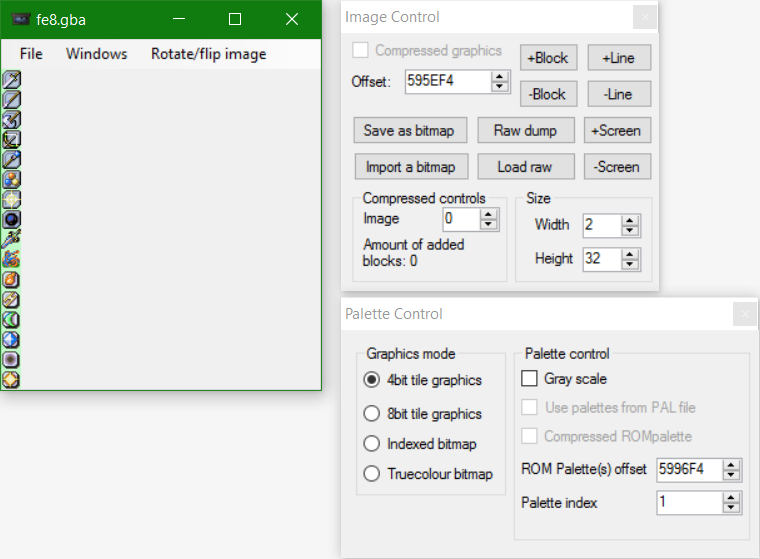
Task: Enable the Gray scale checkbox
Action: click(529, 379)
